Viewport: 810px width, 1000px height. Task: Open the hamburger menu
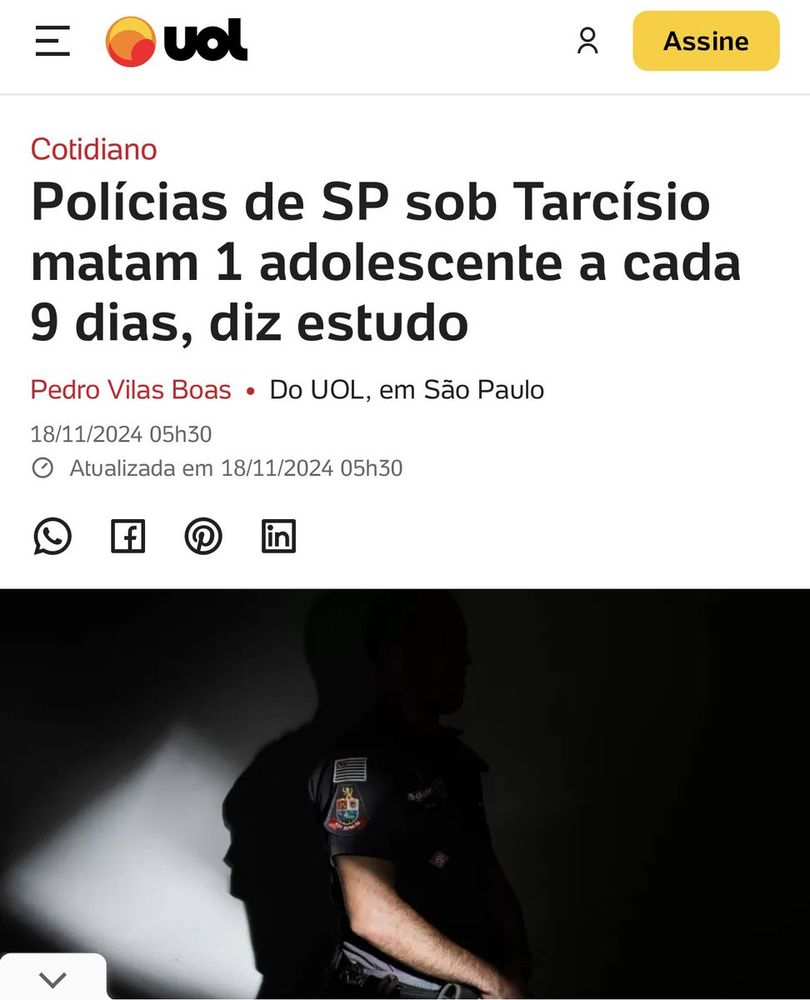[52, 41]
